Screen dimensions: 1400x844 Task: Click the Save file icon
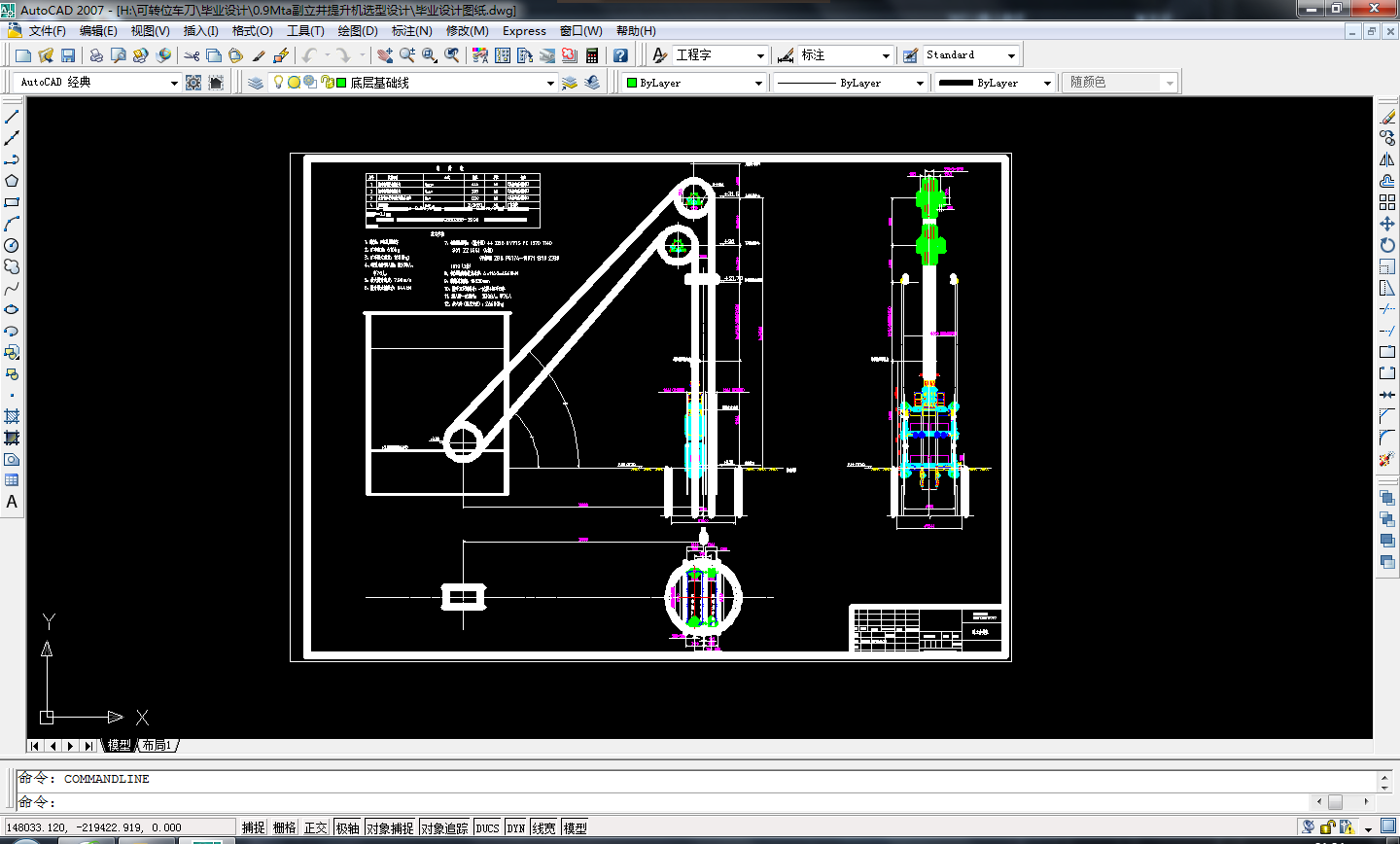(68, 55)
